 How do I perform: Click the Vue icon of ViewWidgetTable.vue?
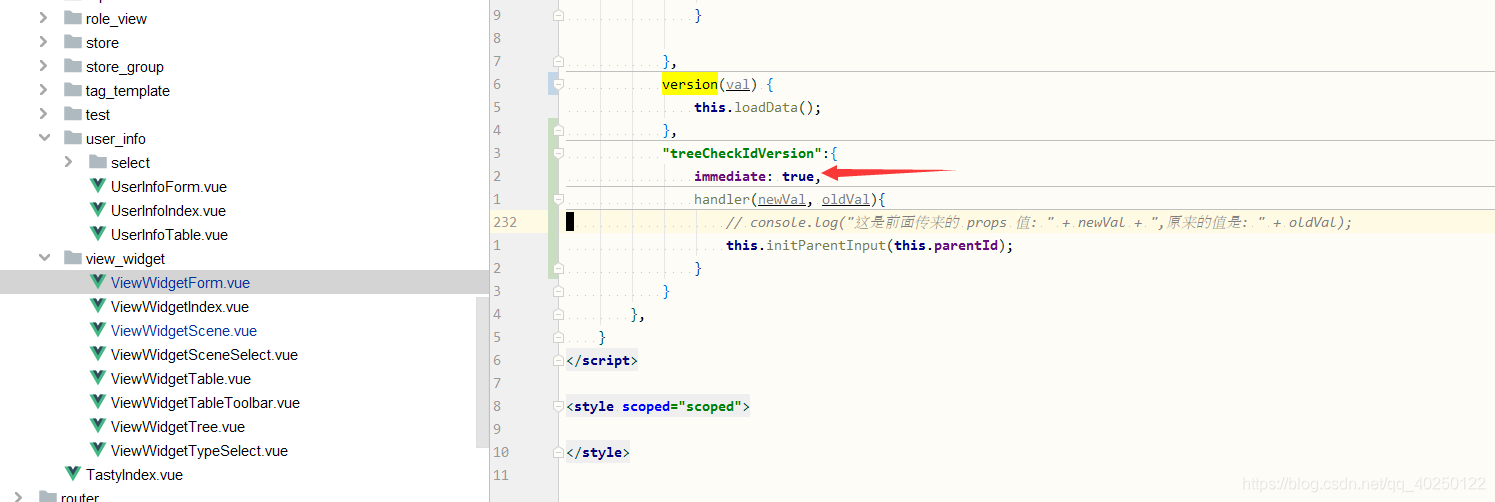(98, 378)
